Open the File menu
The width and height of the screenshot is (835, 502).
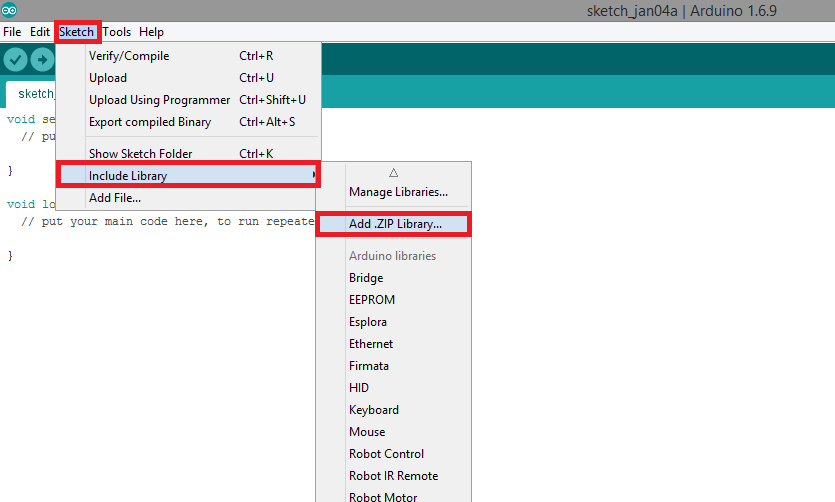(x=12, y=32)
